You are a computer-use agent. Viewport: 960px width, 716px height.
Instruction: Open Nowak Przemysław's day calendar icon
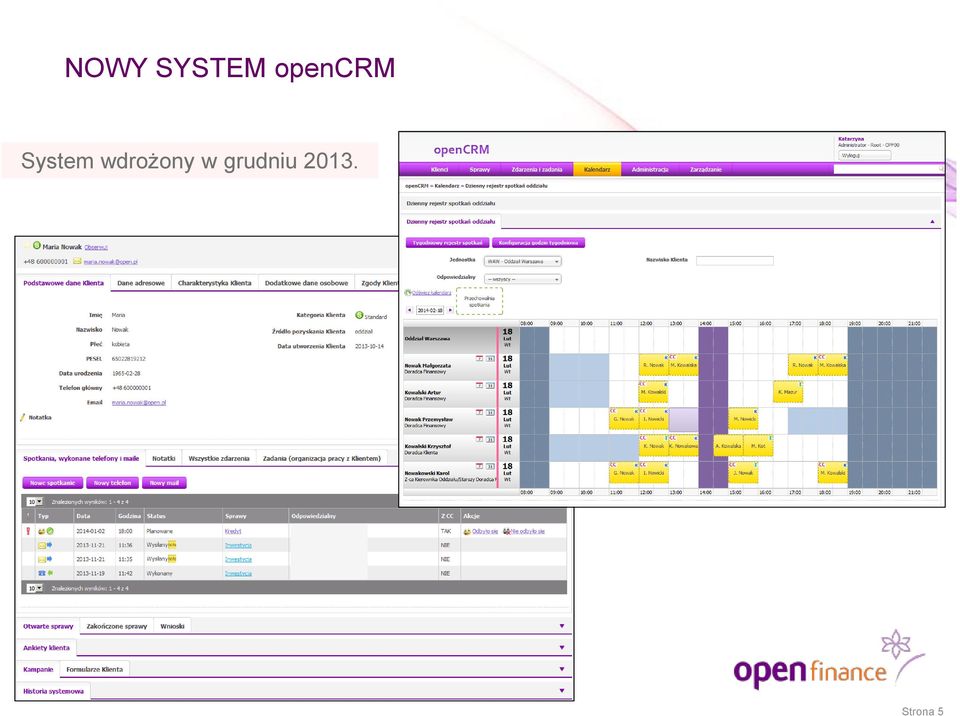[480, 412]
